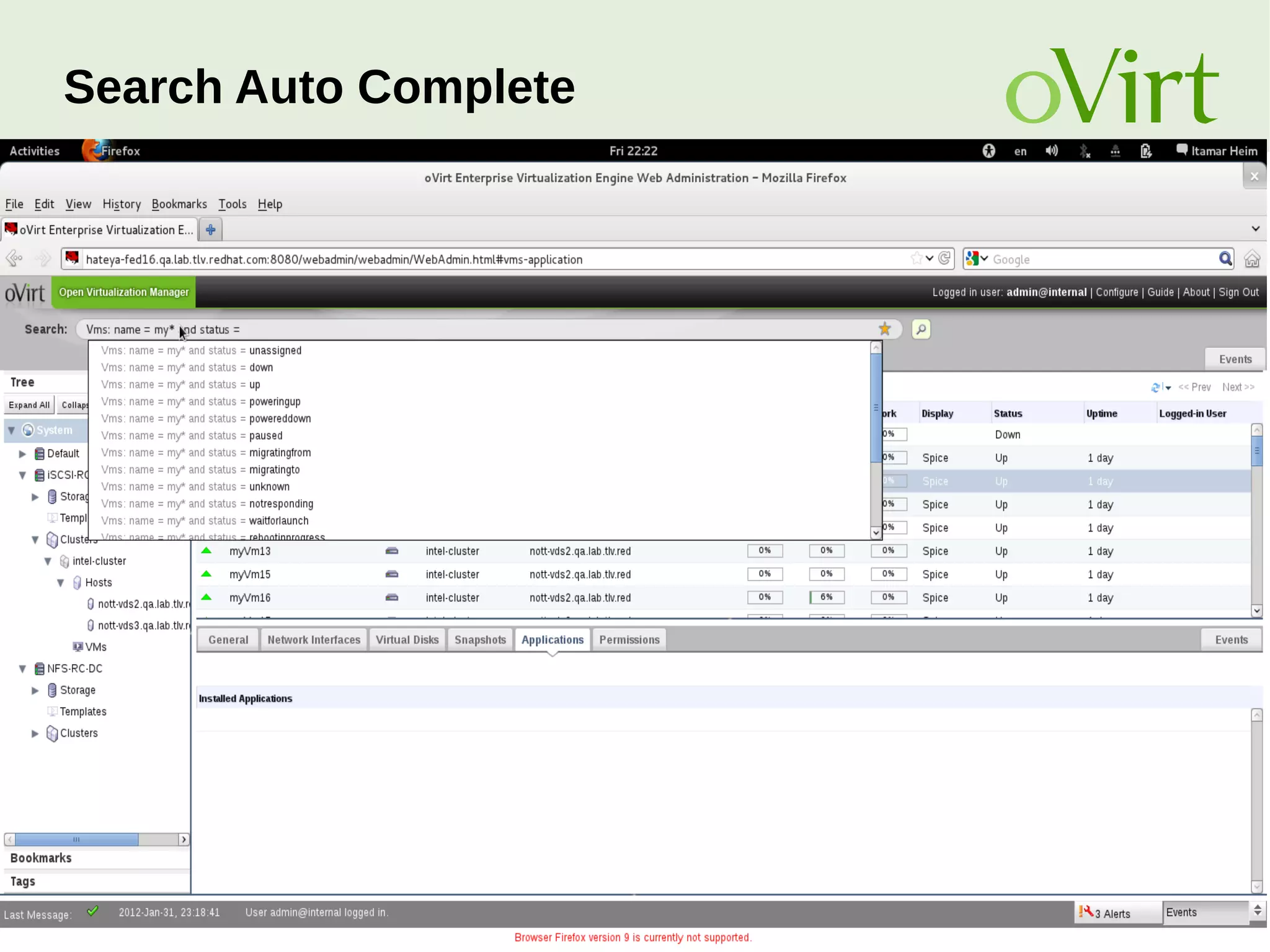Open the refresh interval dropdown arrow
1270x952 pixels.
point(1168,388)
